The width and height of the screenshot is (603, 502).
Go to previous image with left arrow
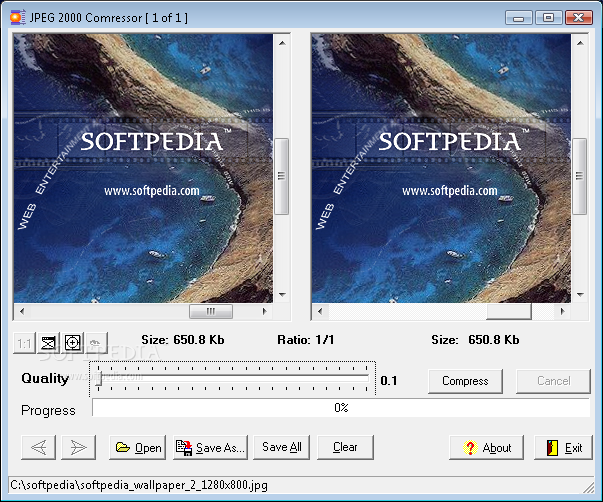coord(38,447)
